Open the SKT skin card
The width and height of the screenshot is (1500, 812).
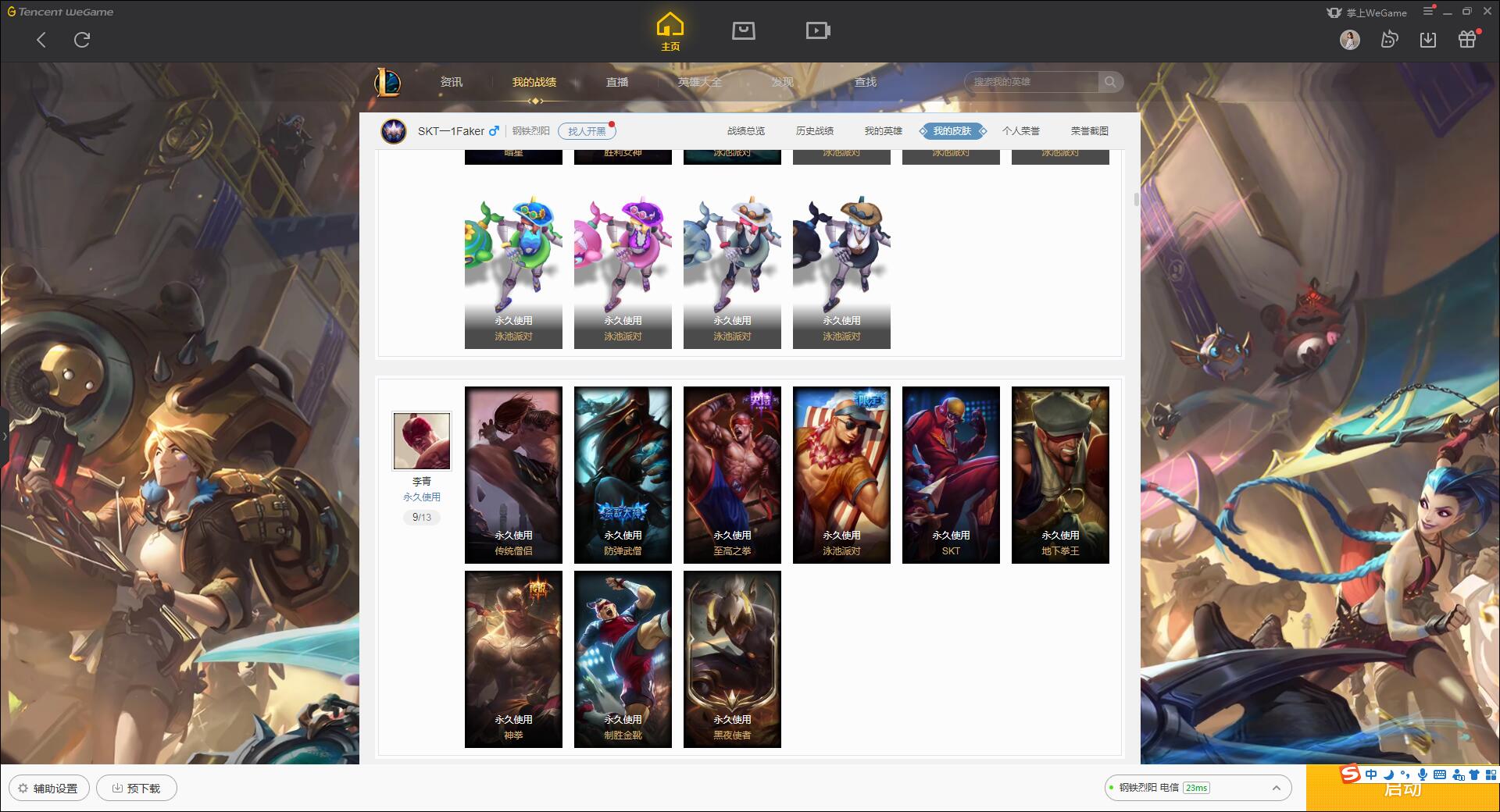pyautogui.click(x=951, y=475)
